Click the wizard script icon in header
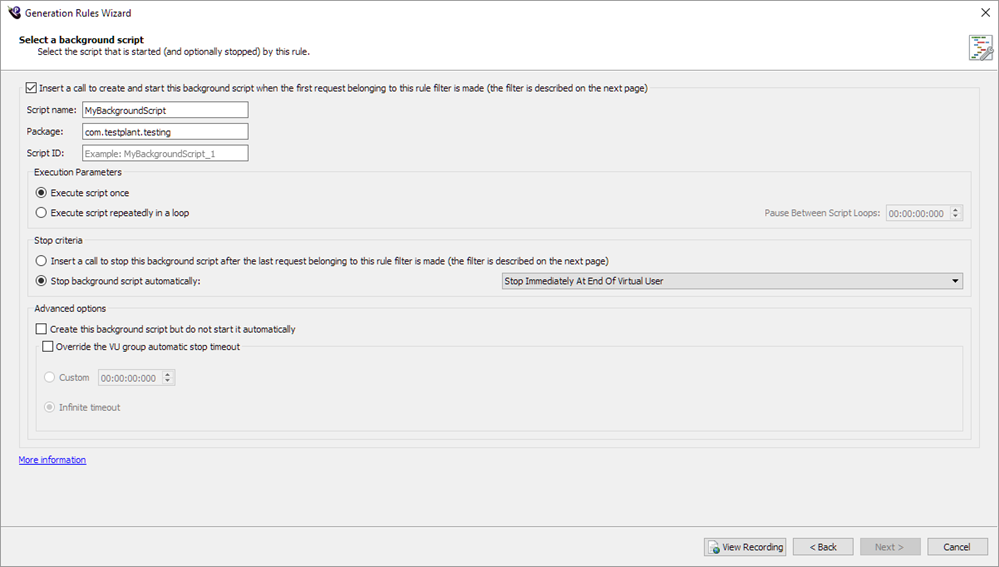 click(980, 47)
